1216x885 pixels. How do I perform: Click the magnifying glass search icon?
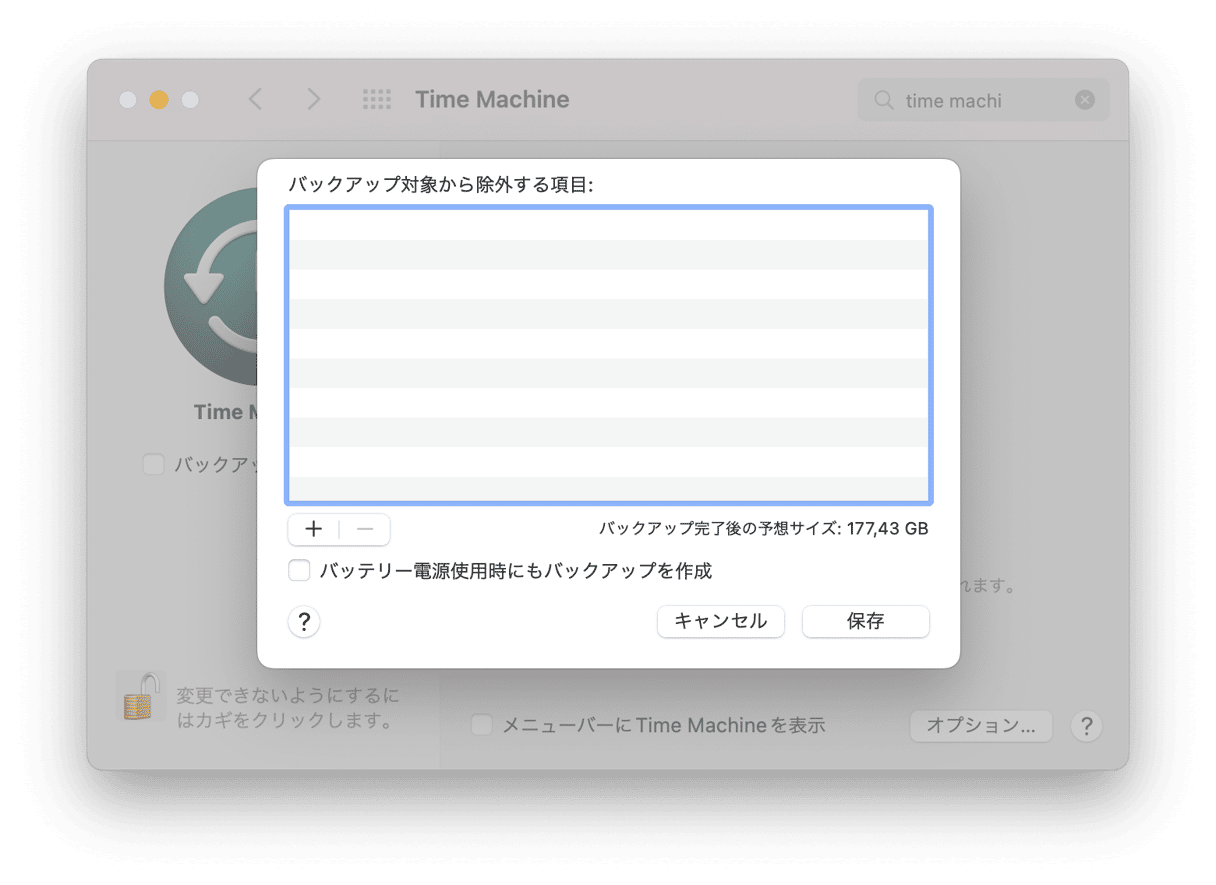pos(884,100)
